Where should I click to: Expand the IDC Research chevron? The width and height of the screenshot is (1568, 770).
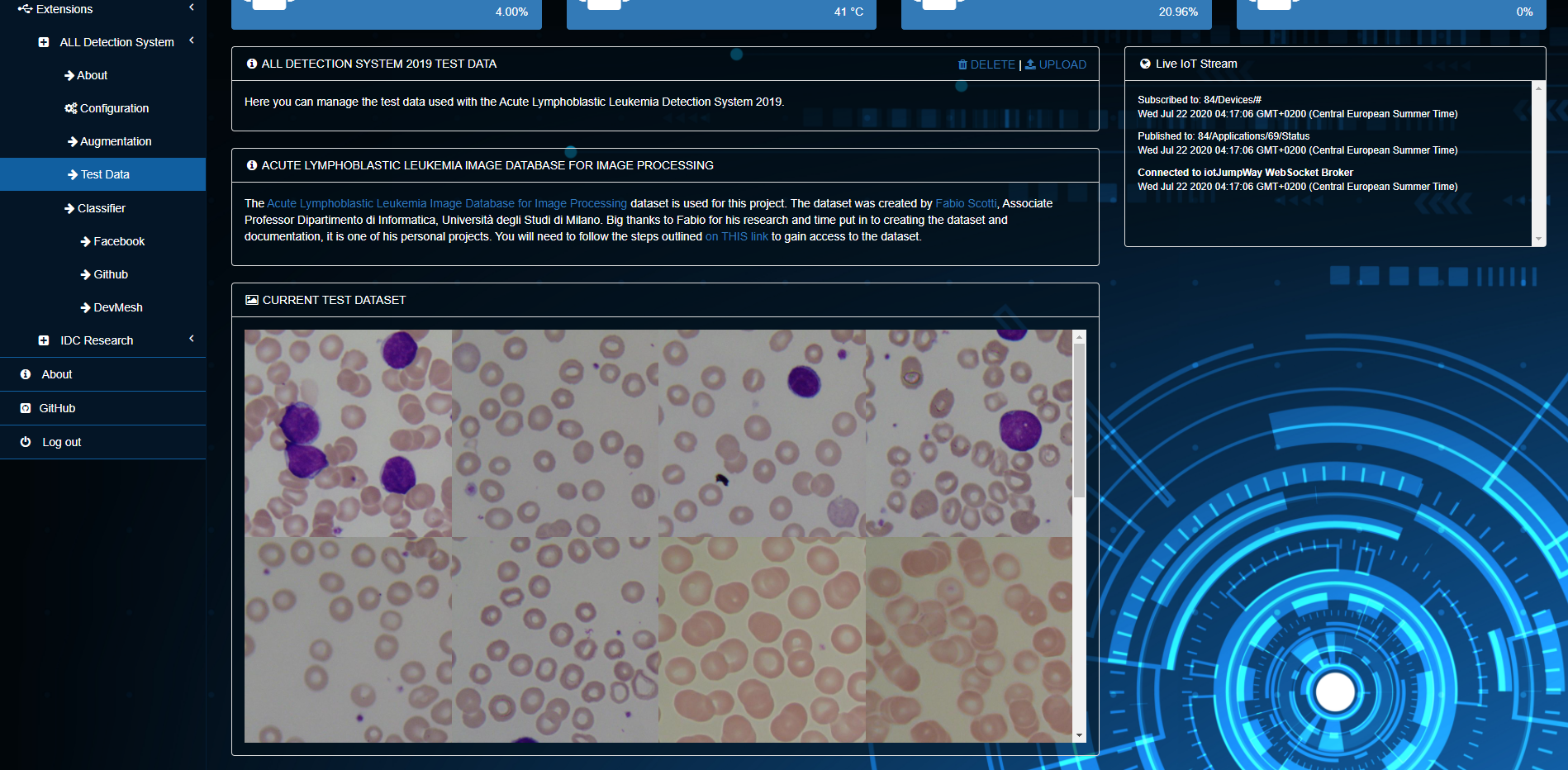click(192, 339)
